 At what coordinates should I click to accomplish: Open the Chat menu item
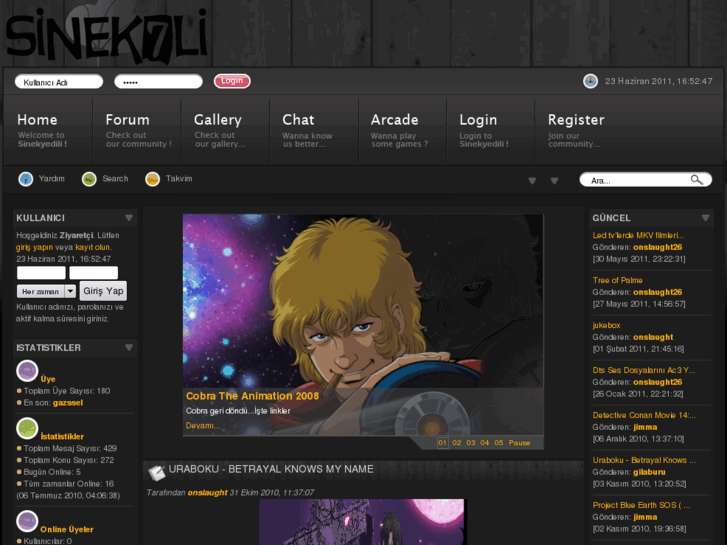(x=307, y=131)
